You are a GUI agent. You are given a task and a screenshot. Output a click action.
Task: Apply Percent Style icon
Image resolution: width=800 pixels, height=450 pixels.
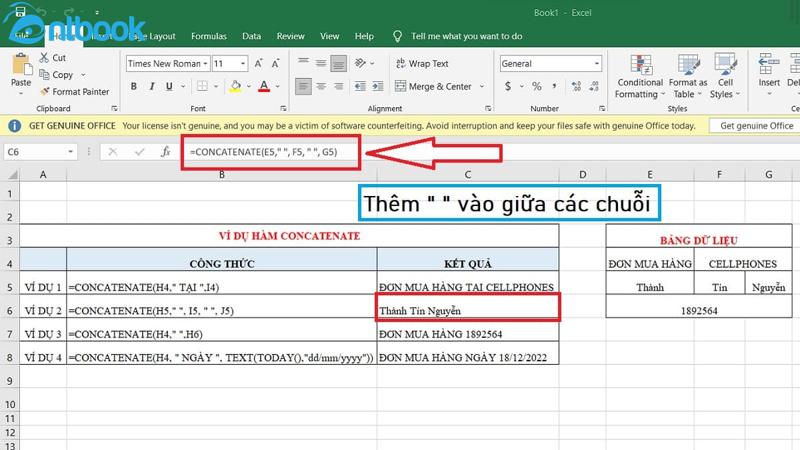pyautogui.click(x=537, y=86)
